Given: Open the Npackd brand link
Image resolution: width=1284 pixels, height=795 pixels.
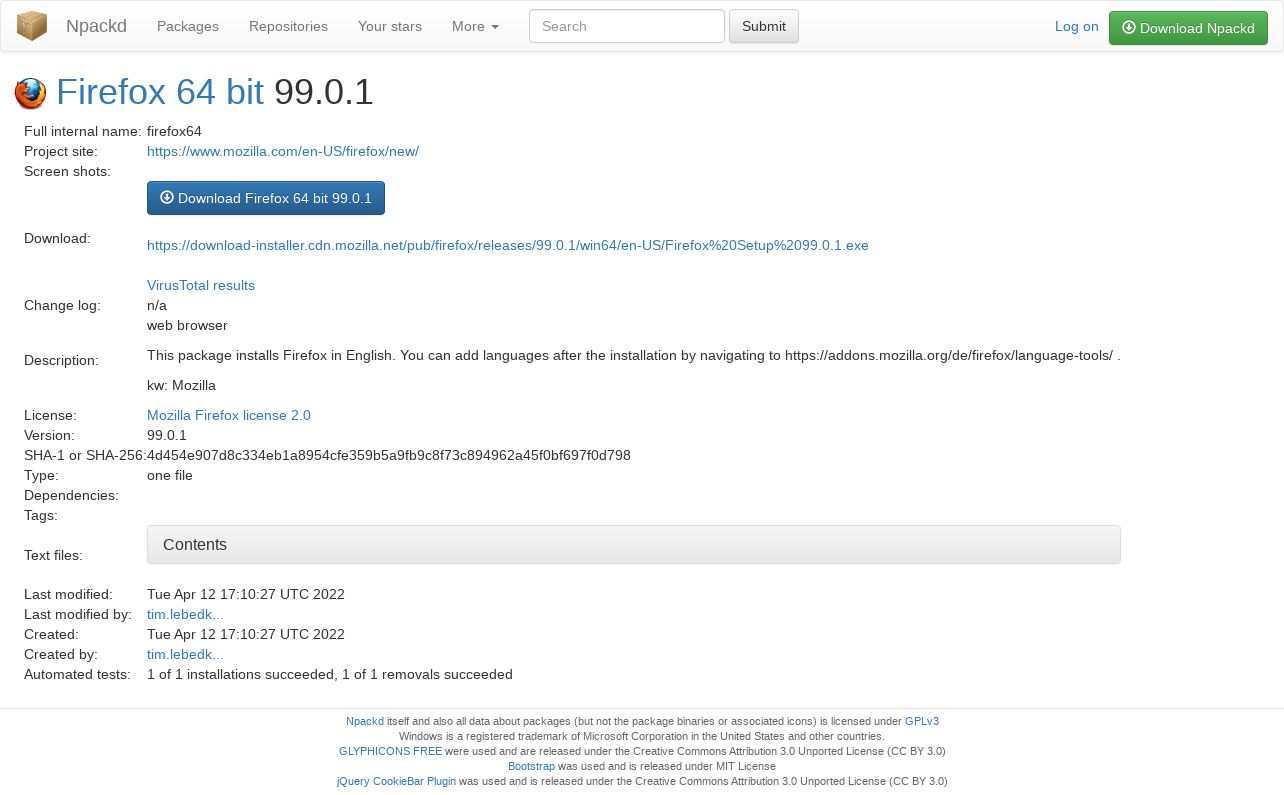Looking at the screenshot, I should point(96,26).
